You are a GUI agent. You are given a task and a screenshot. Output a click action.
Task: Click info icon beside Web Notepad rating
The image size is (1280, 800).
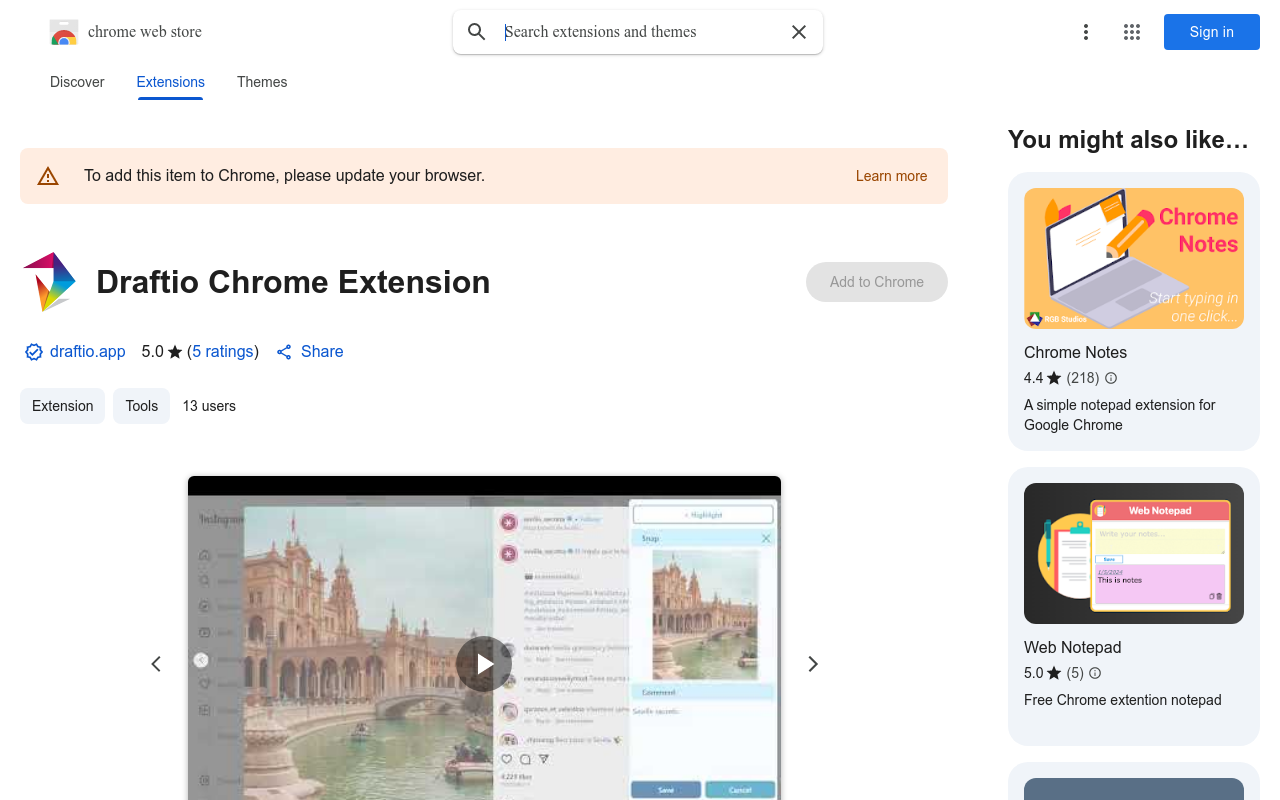[1095, 673]
